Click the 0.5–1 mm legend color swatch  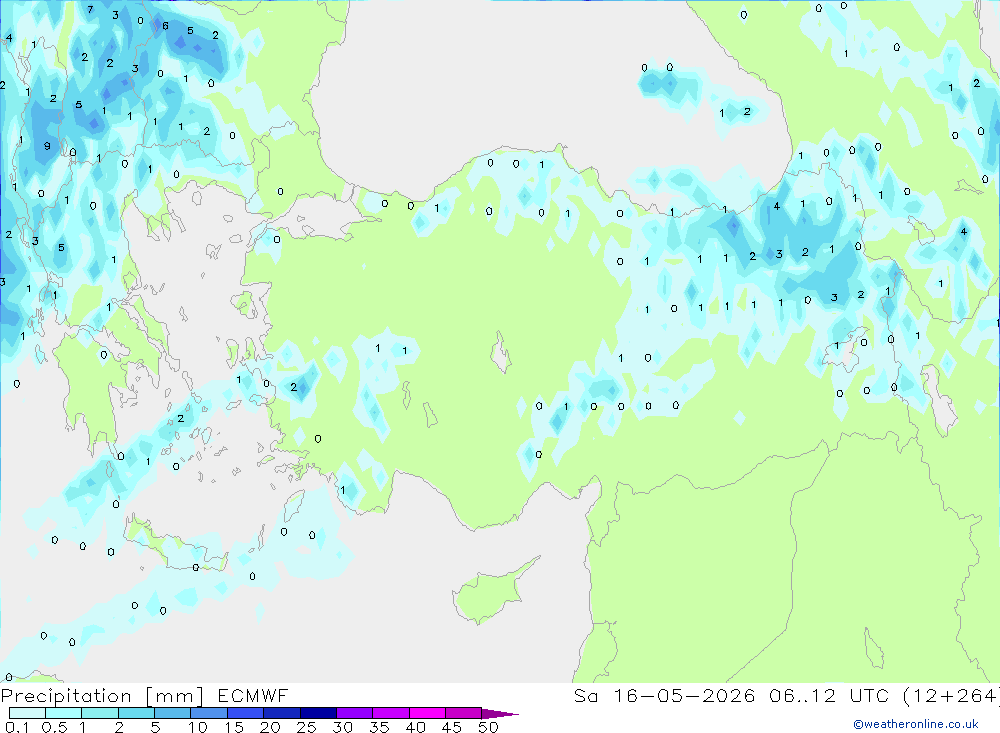tap(64, 713)
